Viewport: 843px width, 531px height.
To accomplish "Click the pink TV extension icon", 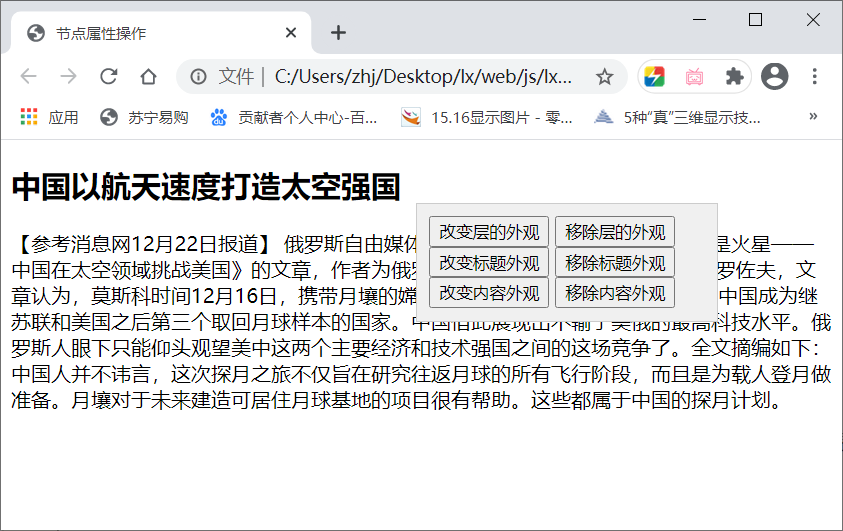I will point(694,77).
